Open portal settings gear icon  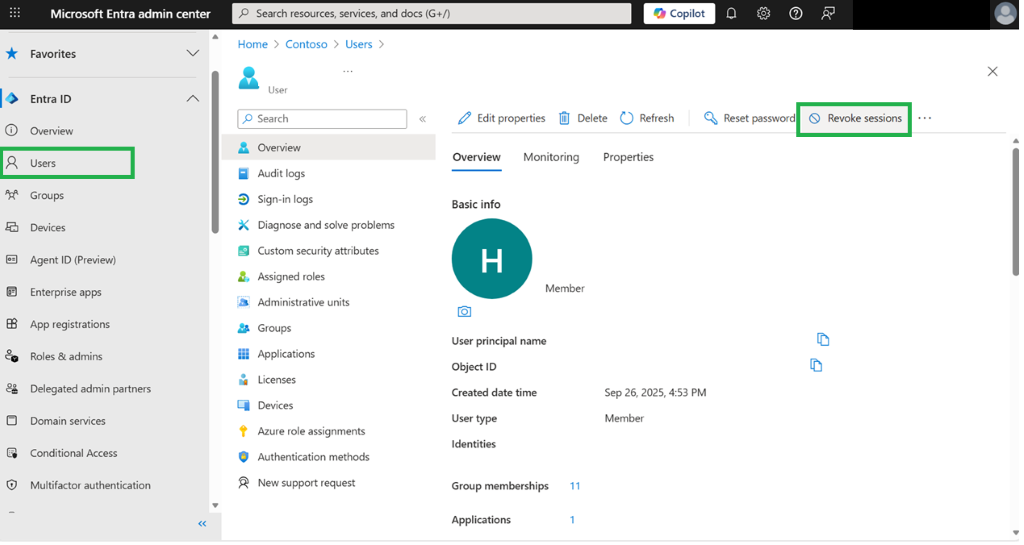[x=763, y=13]
